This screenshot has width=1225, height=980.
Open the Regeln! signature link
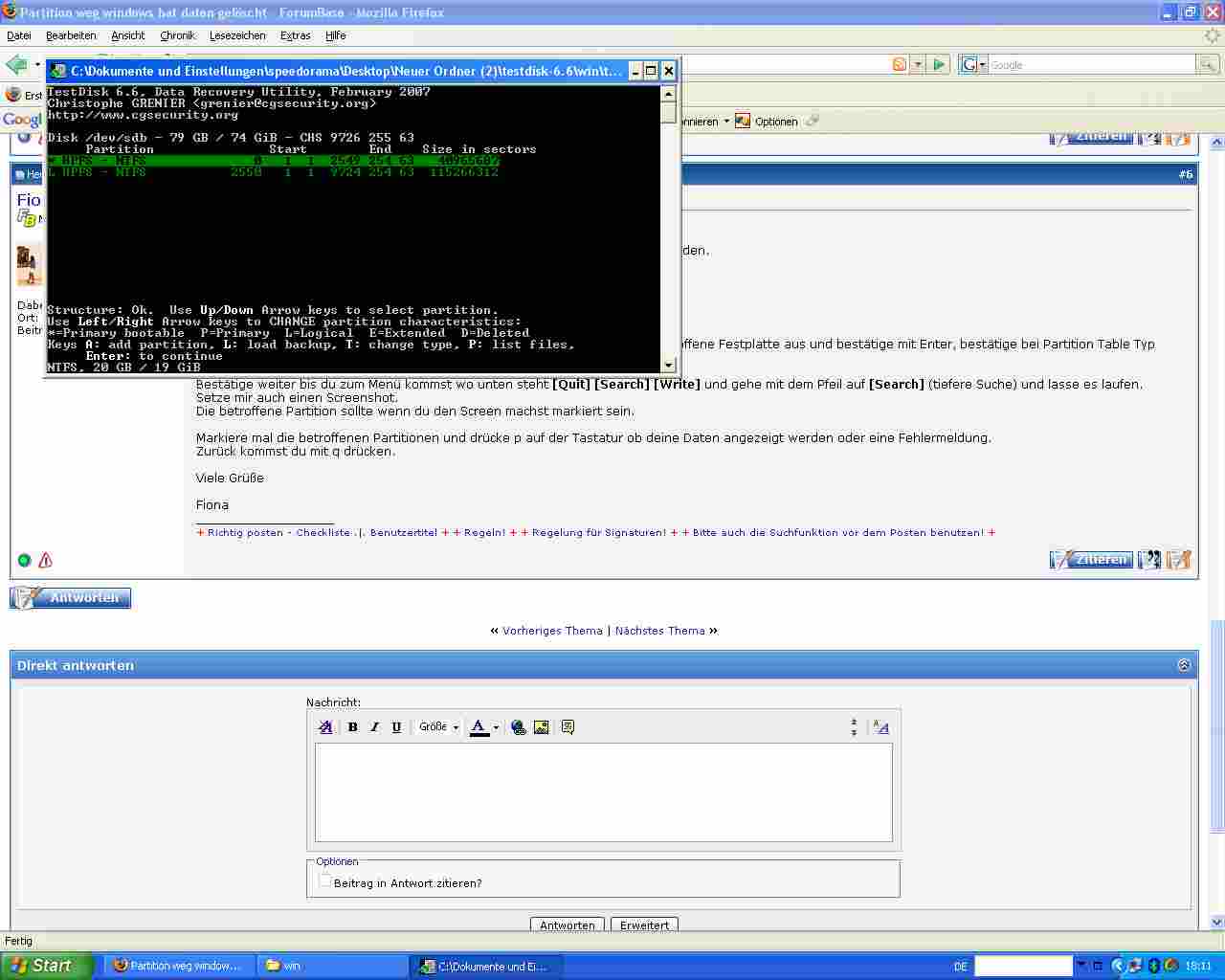[x=485, y=533]
